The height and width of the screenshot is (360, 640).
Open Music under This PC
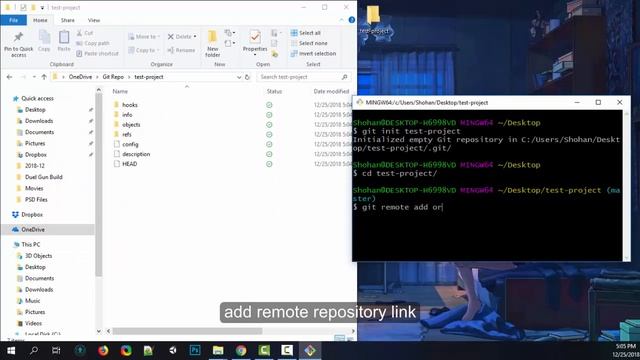[33, 301]
